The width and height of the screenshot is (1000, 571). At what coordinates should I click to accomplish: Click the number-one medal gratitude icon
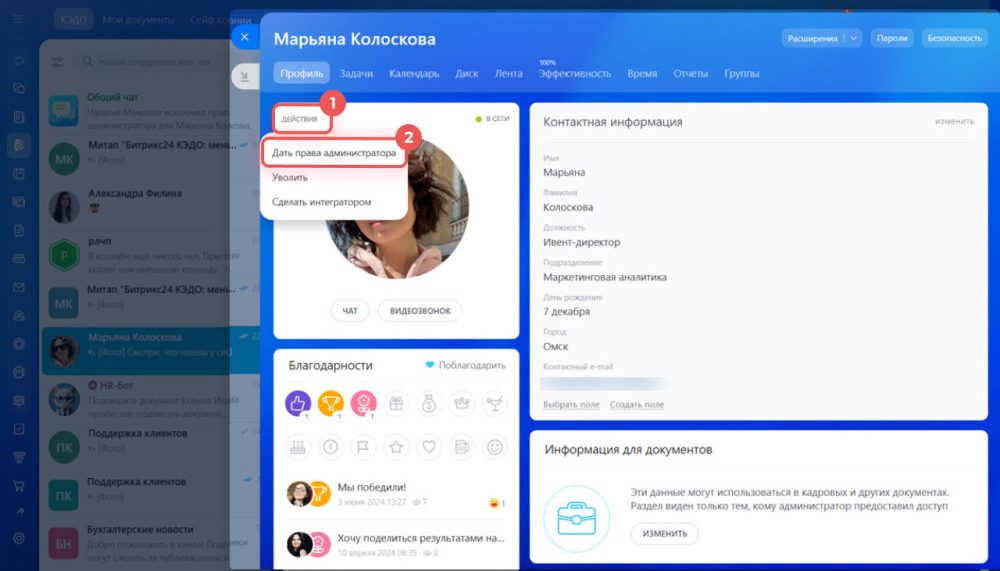tap(330, 447)
